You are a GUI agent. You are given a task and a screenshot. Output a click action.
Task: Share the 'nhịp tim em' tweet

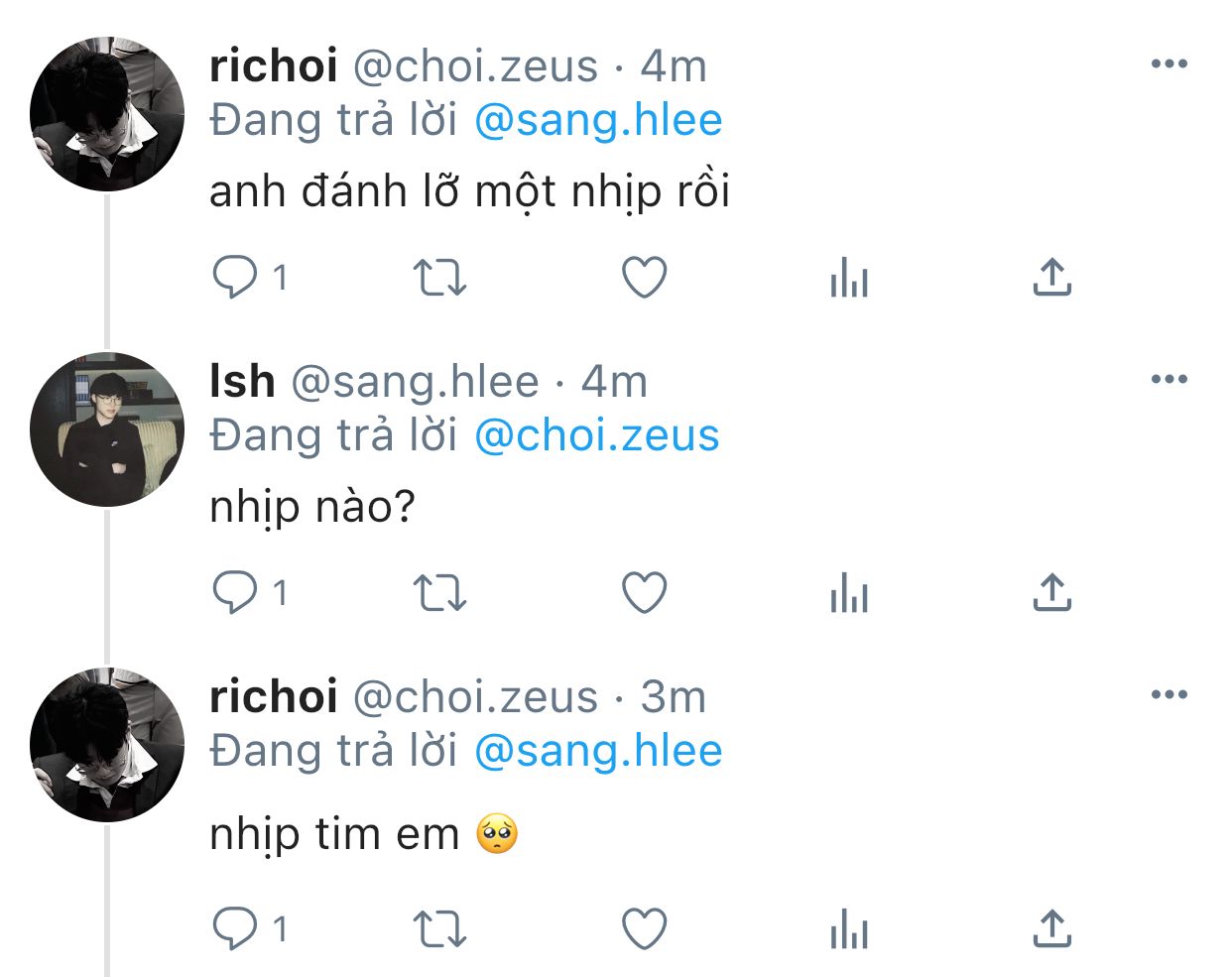point(1051,929)
